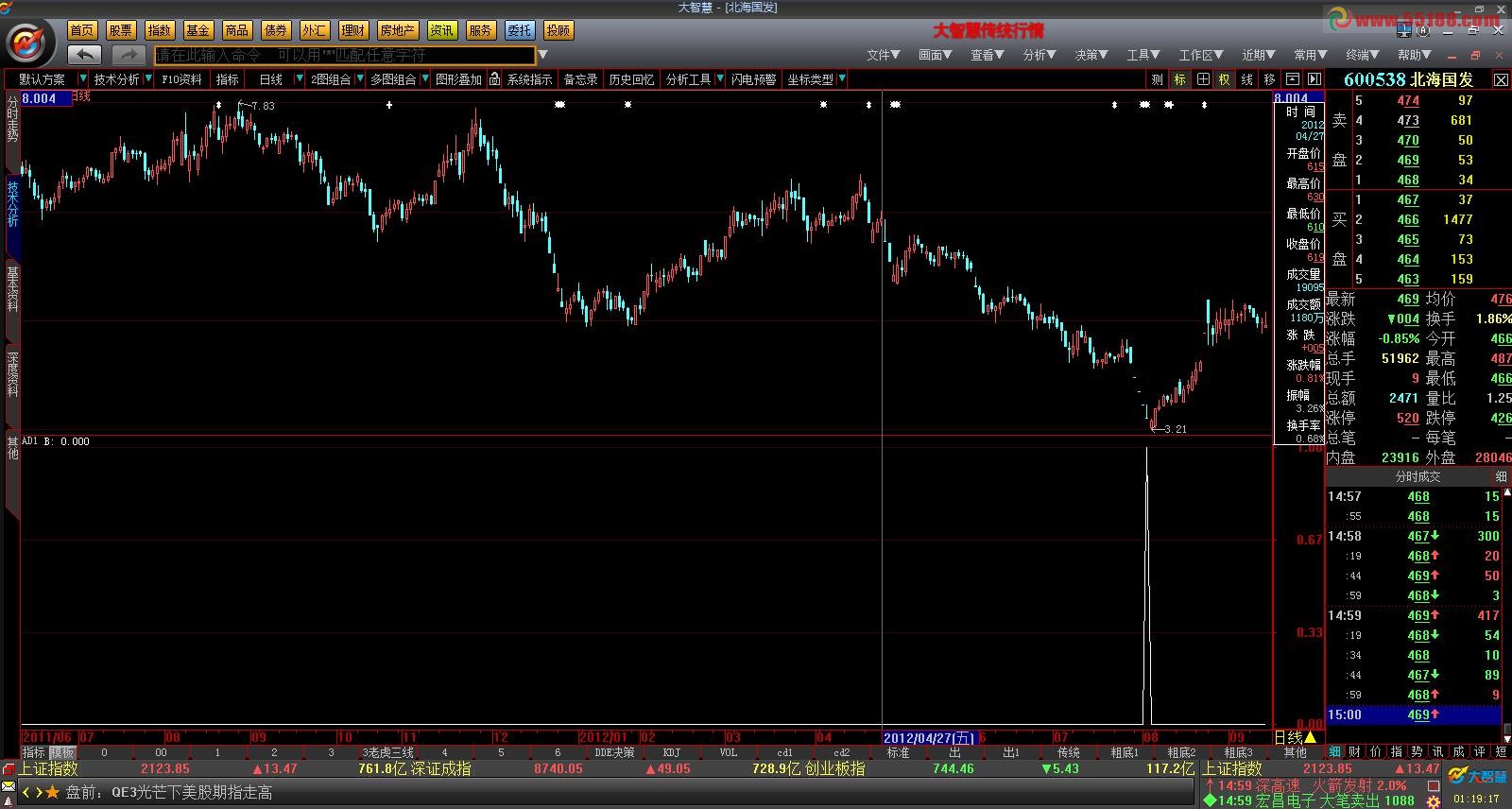Screen dimensions: 1512x809
Task: Click the command input field
Action: [x=345, y=55]
